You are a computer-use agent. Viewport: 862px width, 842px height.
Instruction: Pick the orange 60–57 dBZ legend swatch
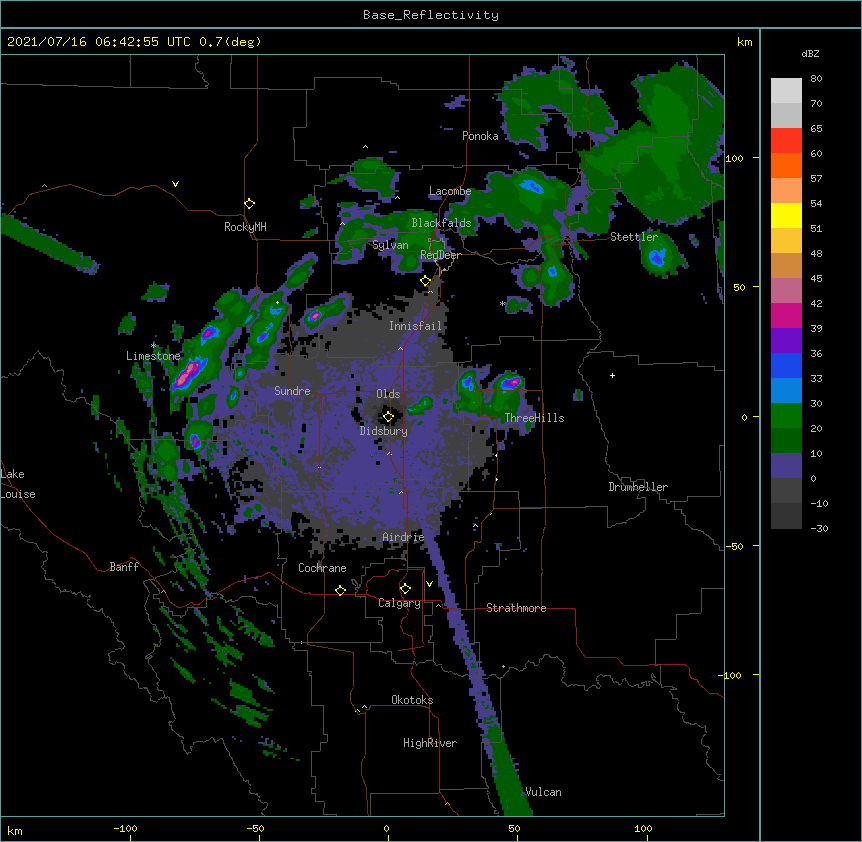[x=786, y=165]
